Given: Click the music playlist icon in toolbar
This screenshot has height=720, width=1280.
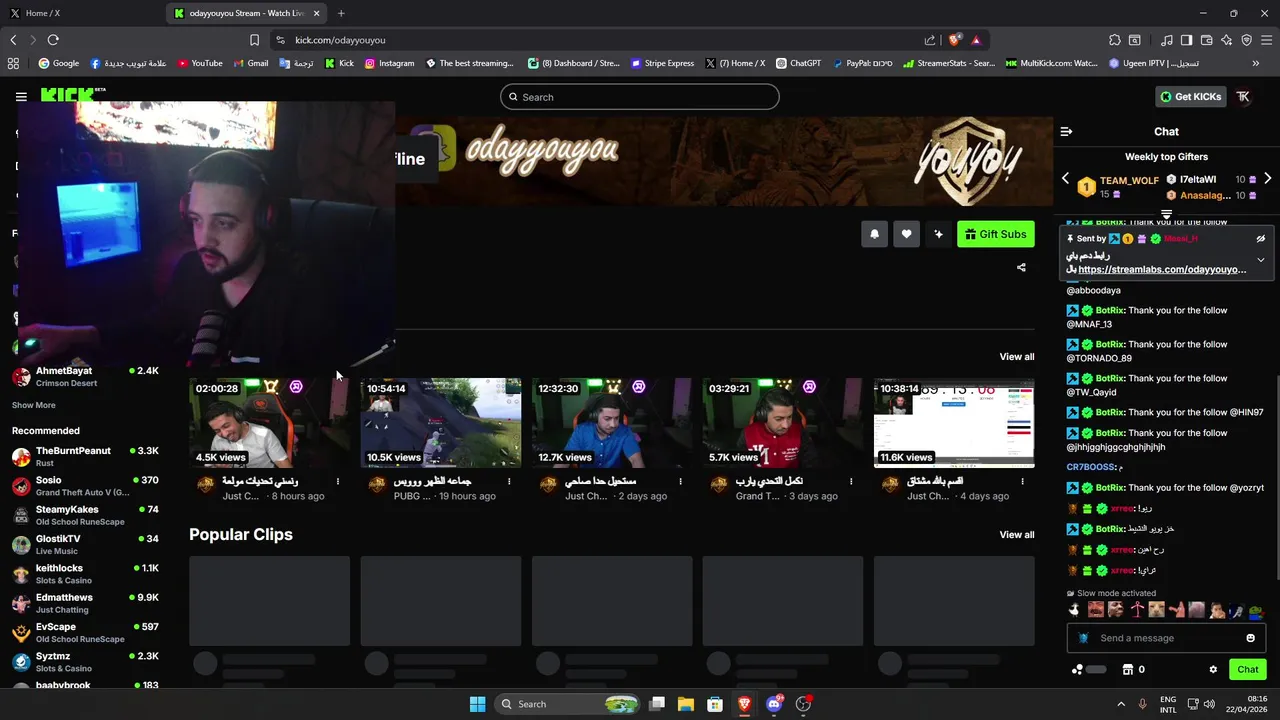Looking at the screenshot, I should [1167, 40].
